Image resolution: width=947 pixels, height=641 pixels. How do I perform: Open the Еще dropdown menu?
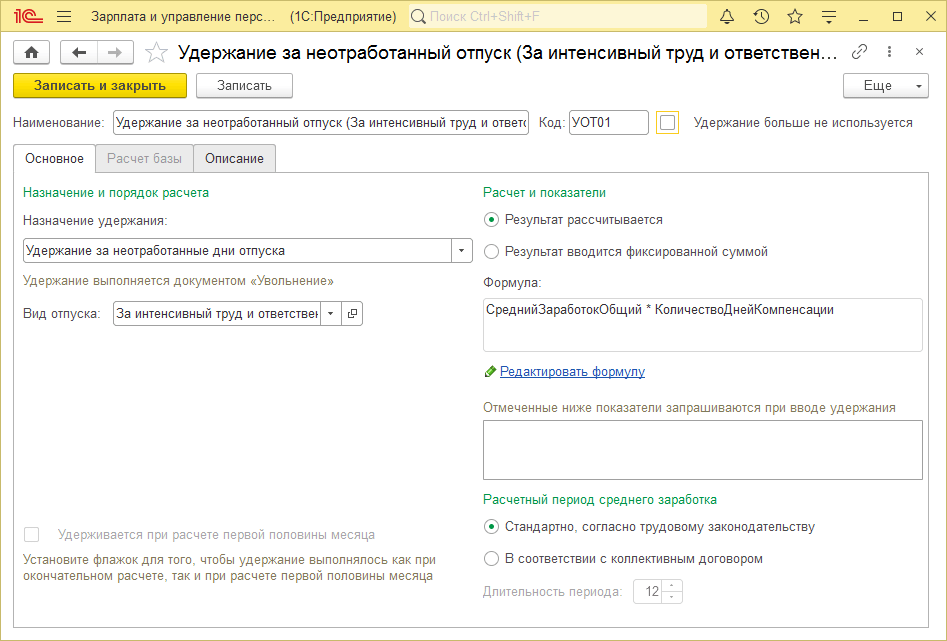click(x=885, y=86)
